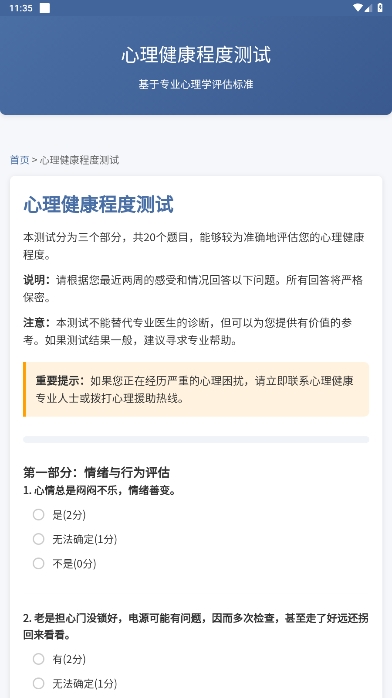Tap the section heading 第一部分：情绪与行为评估
The image size is (392, 698).
(97, 472)
